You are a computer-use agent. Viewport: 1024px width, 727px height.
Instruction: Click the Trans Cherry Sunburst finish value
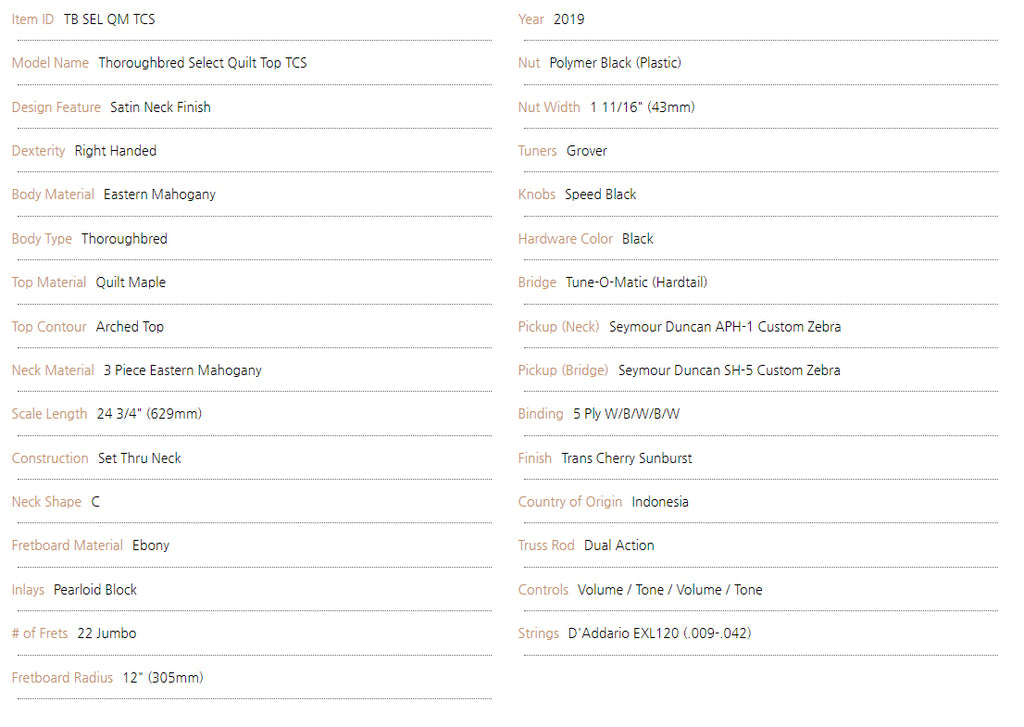click(627, 459)
